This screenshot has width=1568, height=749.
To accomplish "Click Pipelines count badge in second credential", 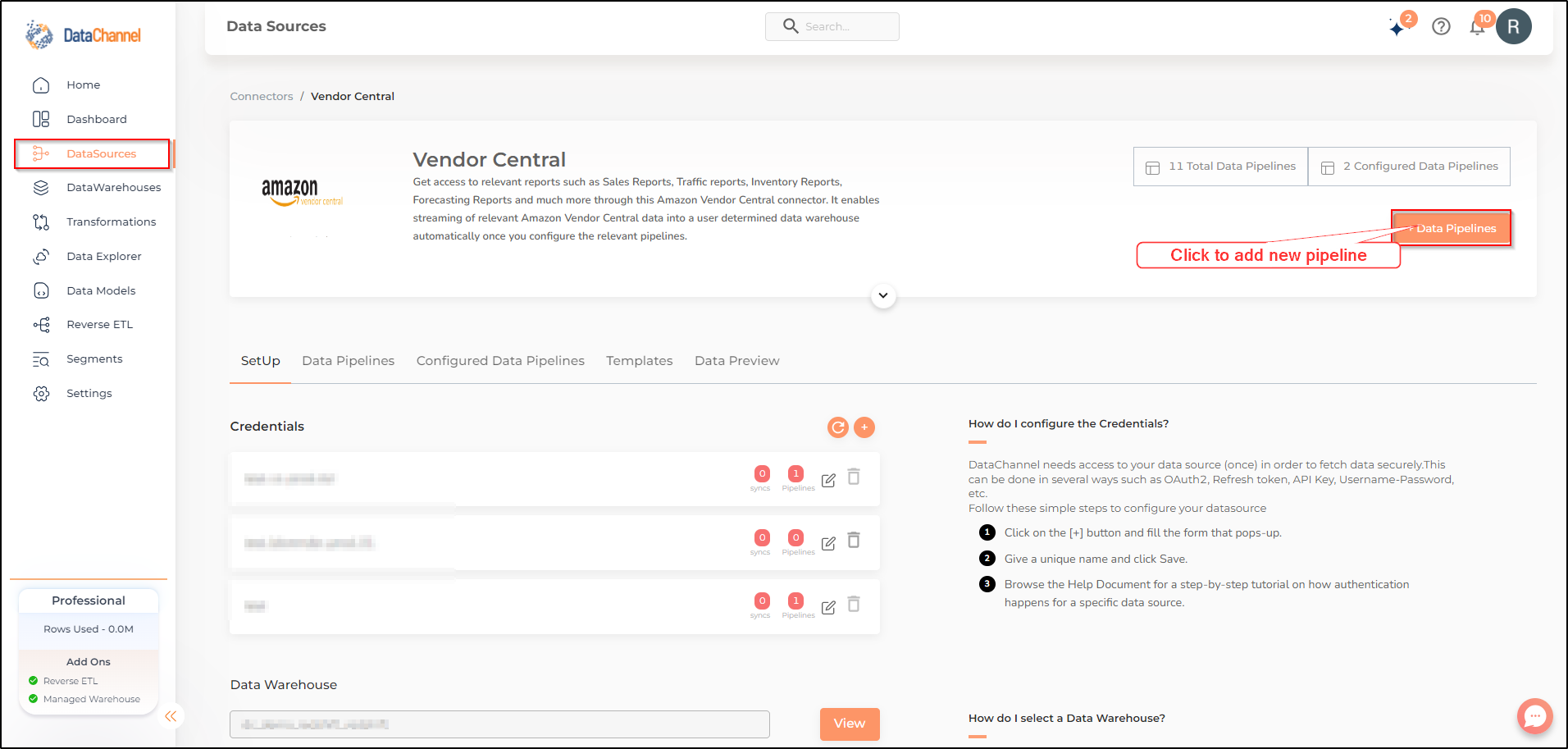I will pyautogui.click(x=795, y=537).
